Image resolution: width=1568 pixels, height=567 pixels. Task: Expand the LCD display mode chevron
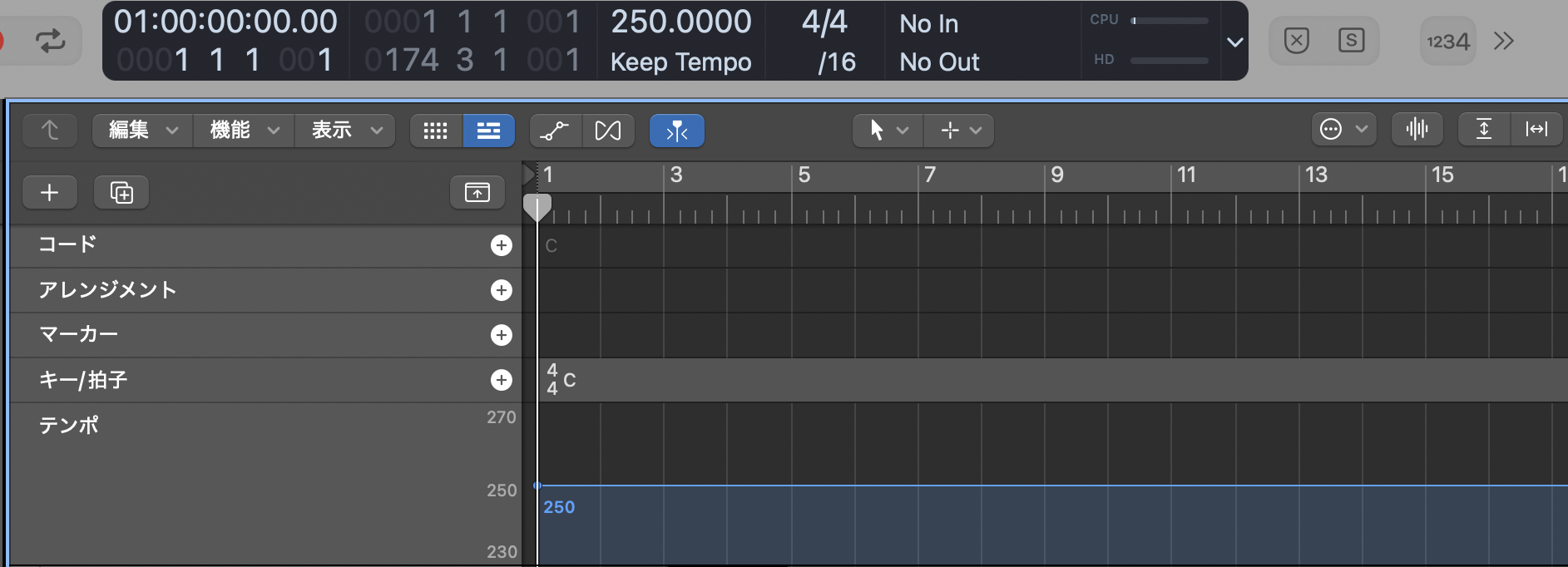1235,42
